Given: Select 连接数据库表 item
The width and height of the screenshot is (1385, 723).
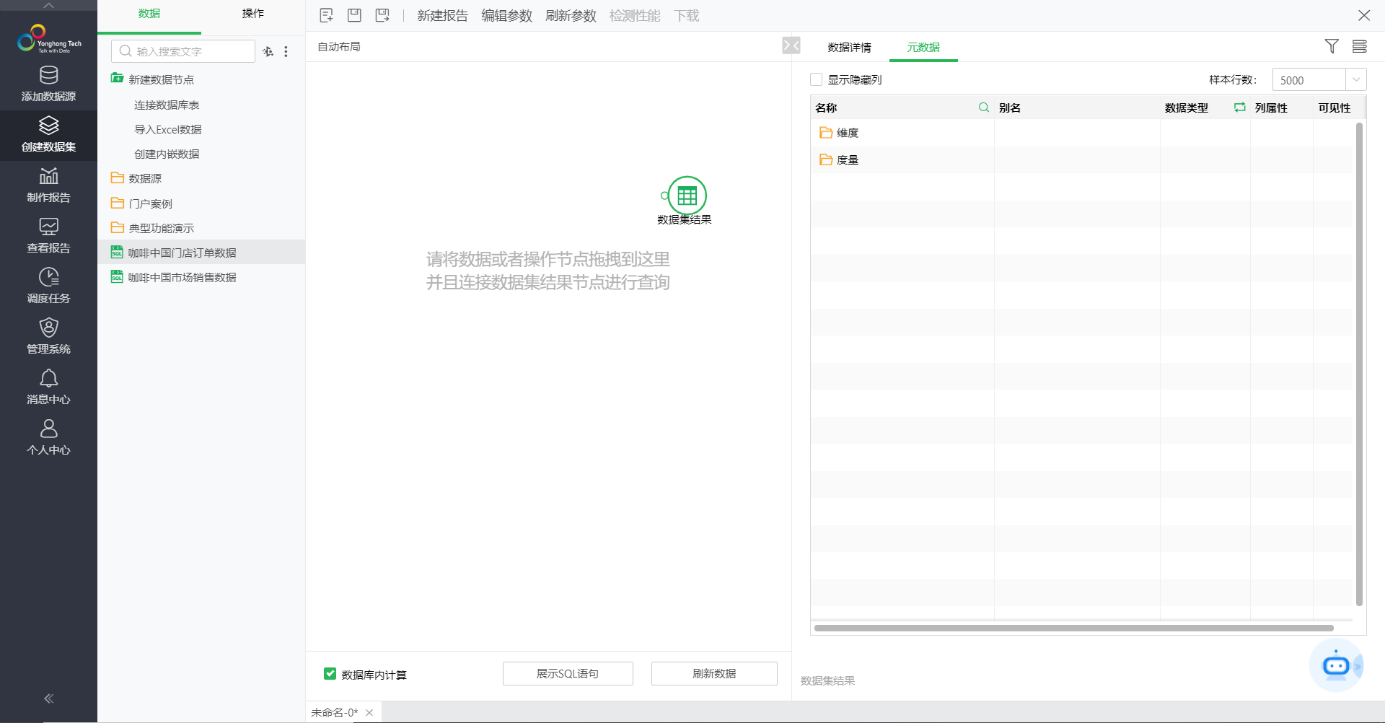Looking at the screenshot, I should pyautogui.click(x=167, y=105).
